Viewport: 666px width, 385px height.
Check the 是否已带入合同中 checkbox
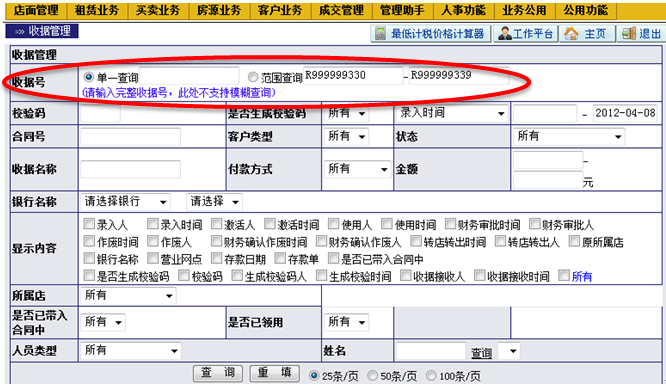pos(333,258)
